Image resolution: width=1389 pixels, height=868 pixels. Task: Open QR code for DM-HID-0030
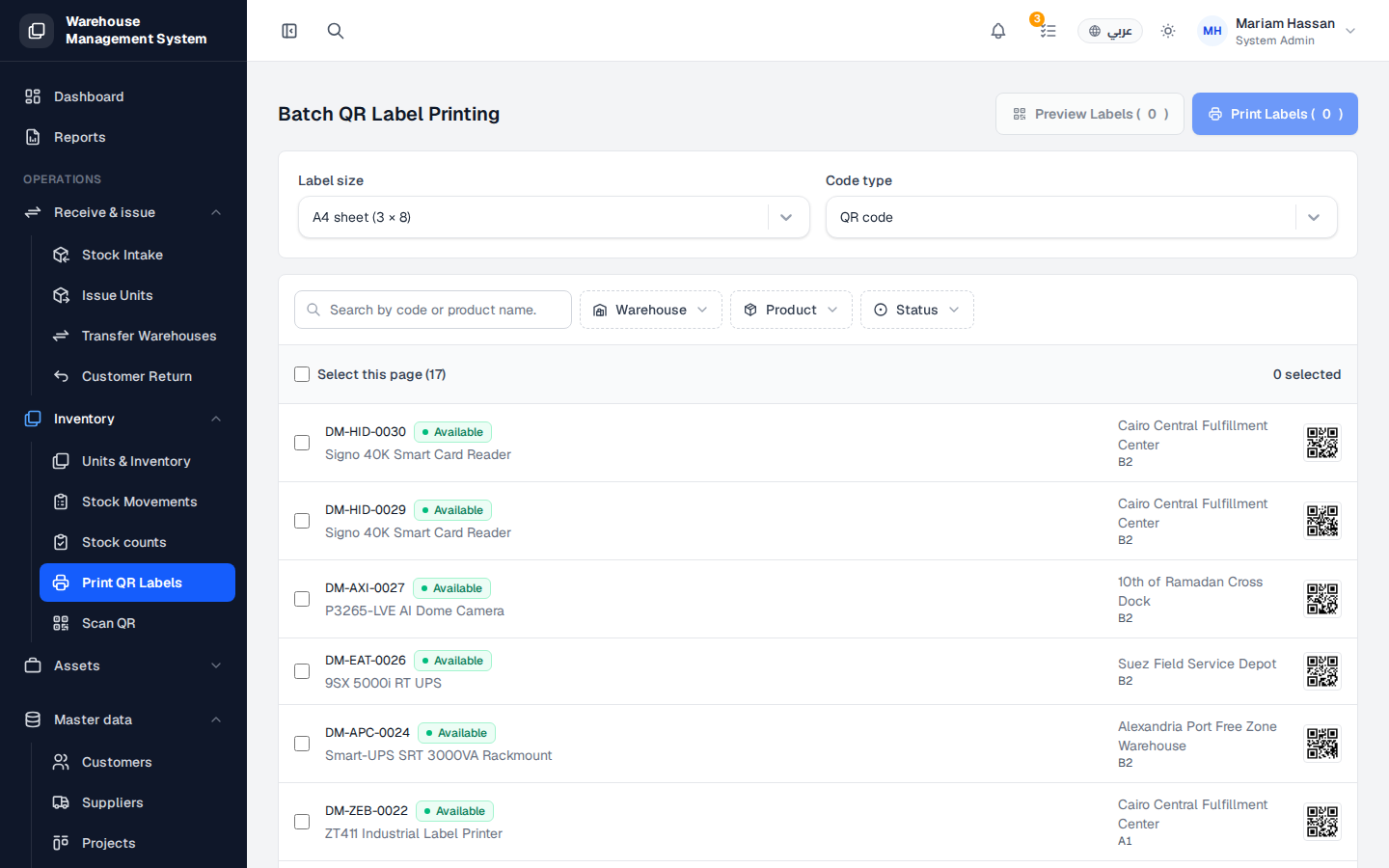[1322, 443]
